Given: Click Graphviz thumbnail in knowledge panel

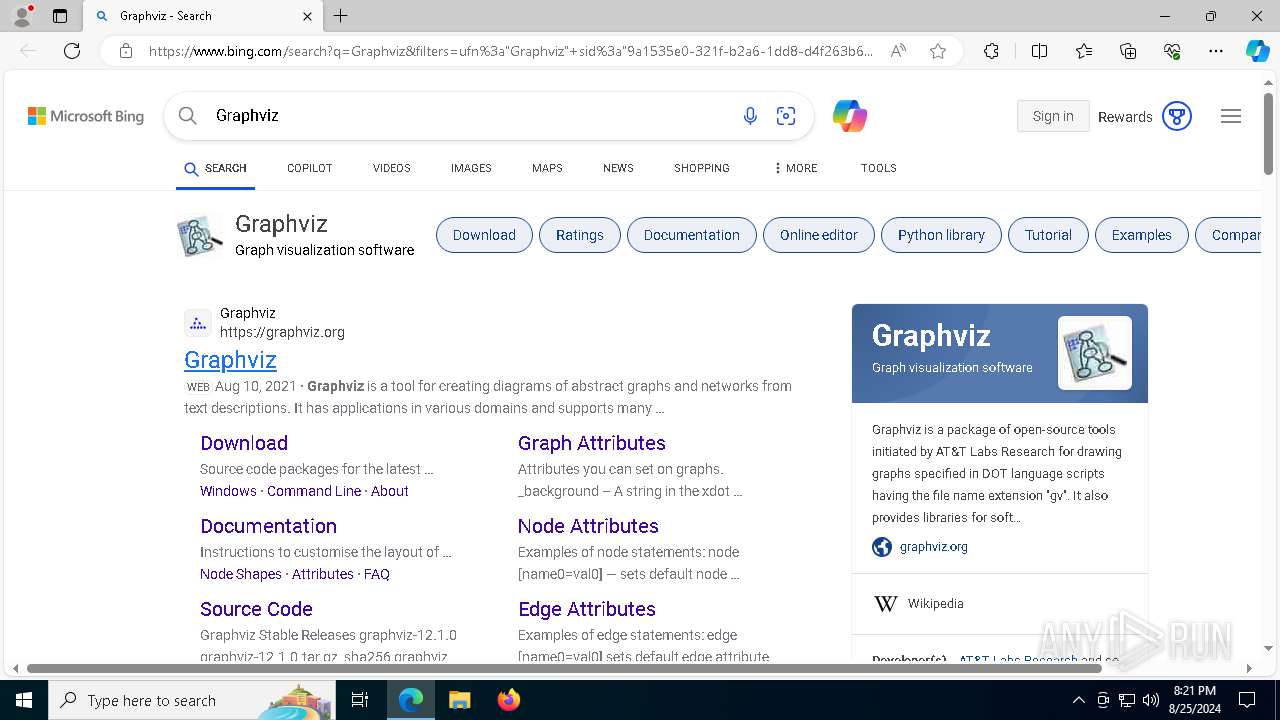Looking at the screenshot, I should tap(1095, 353).
